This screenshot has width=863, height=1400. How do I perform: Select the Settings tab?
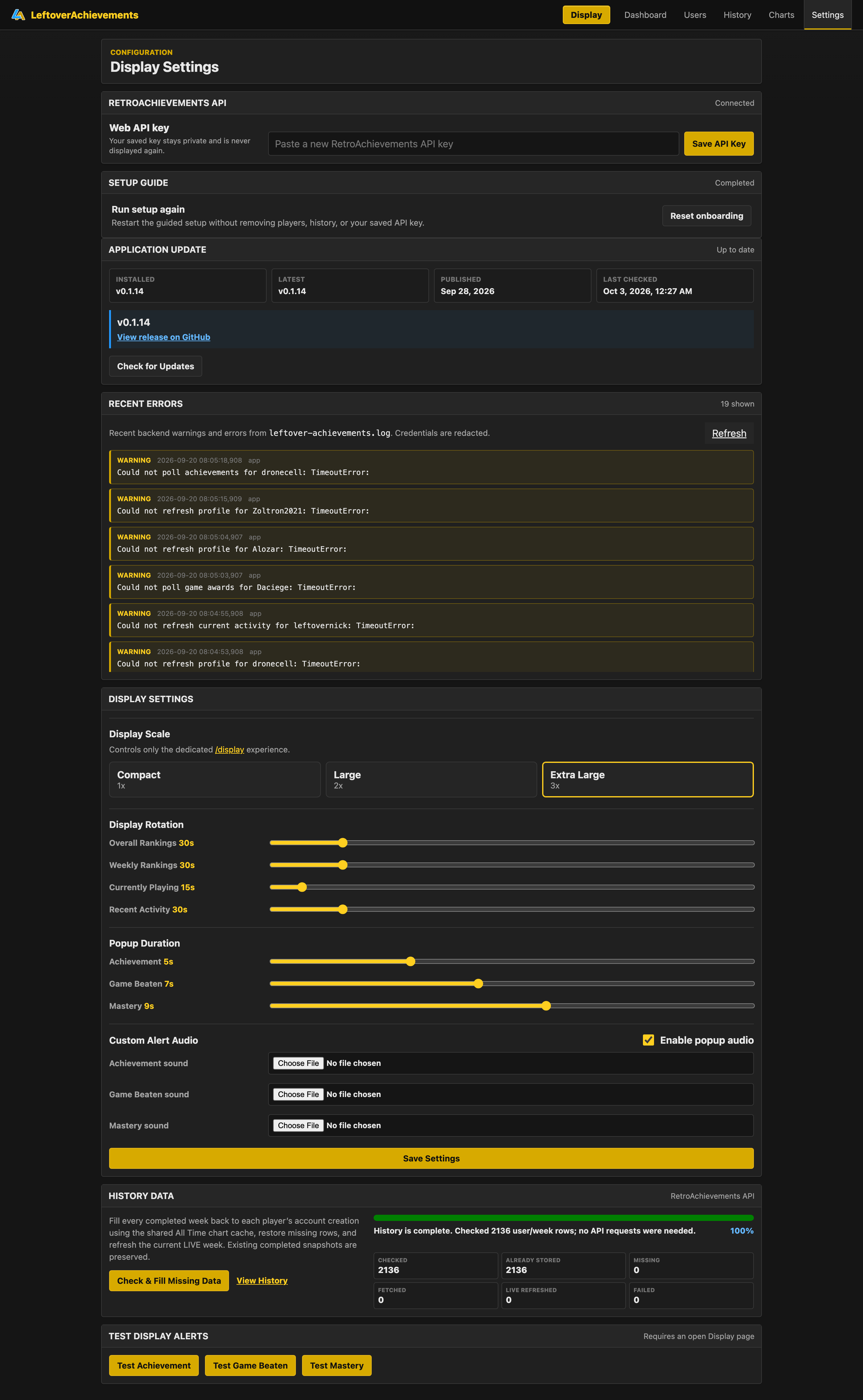point(827,15)
